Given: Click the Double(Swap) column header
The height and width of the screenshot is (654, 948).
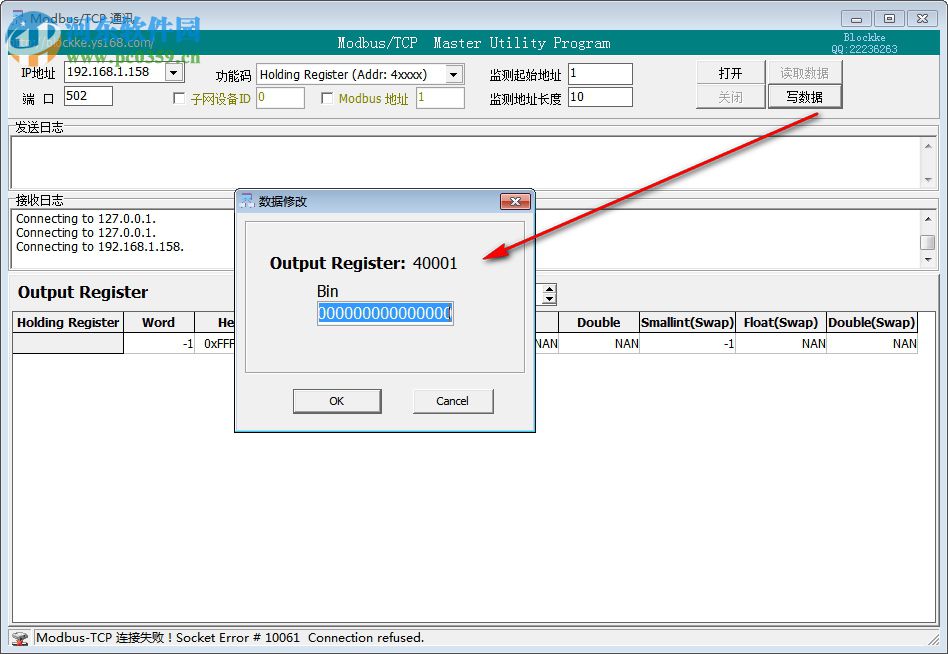Looking at the screenshot, I should [872, 322].
